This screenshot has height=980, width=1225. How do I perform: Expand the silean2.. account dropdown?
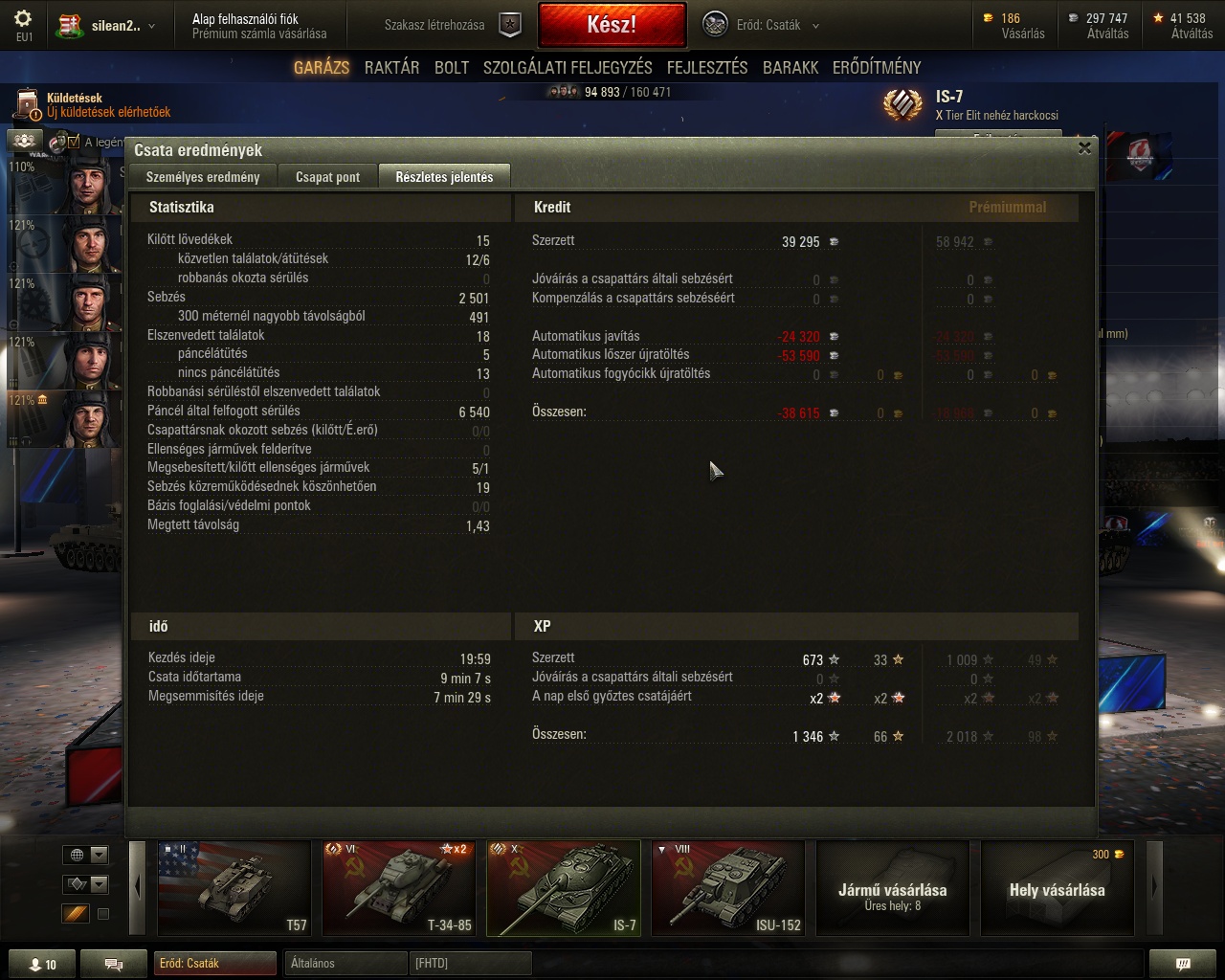107,26
